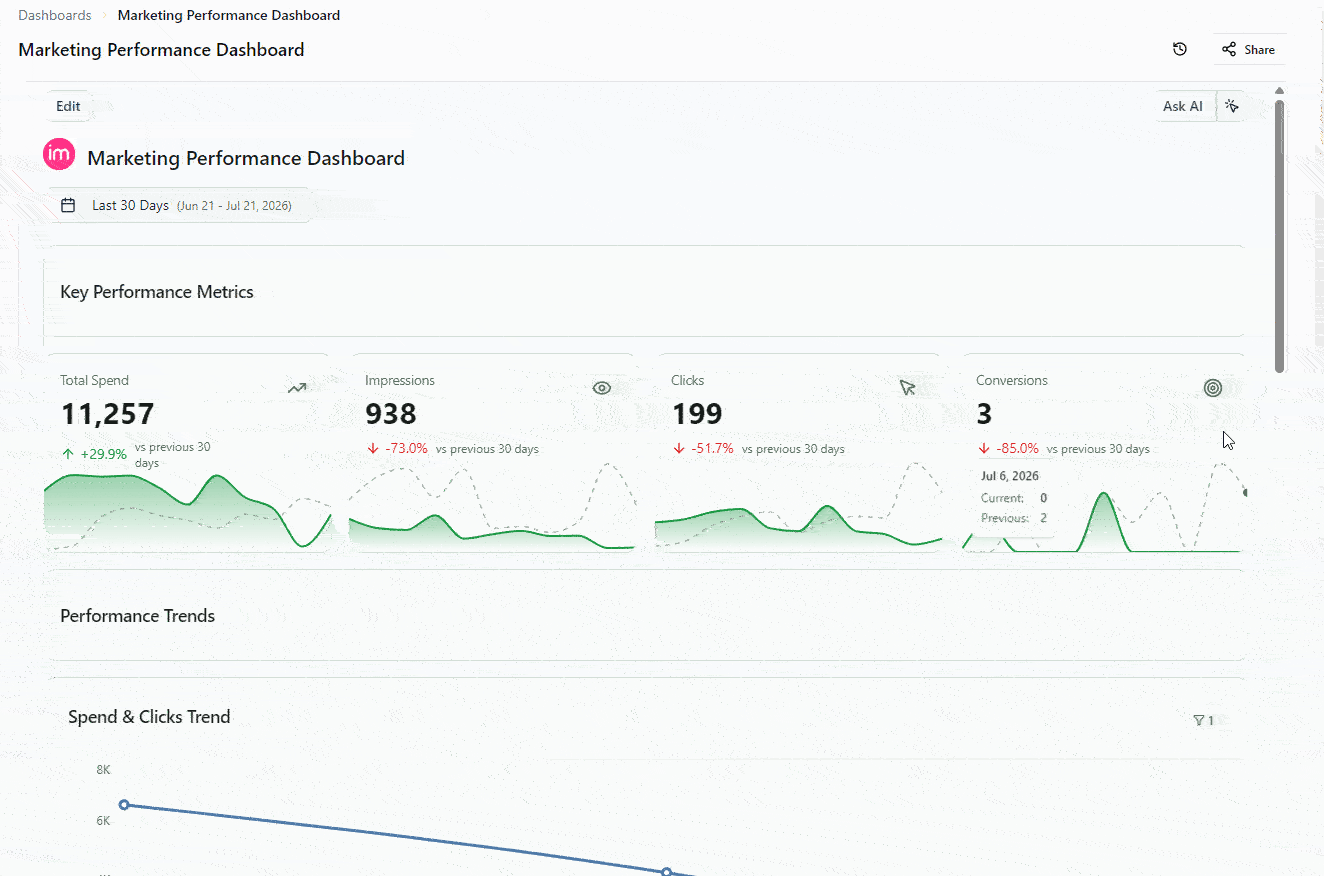Click the Conversions target icon
The height and width of the screenshot is (876, 1324).
(x=1213, y=388)
